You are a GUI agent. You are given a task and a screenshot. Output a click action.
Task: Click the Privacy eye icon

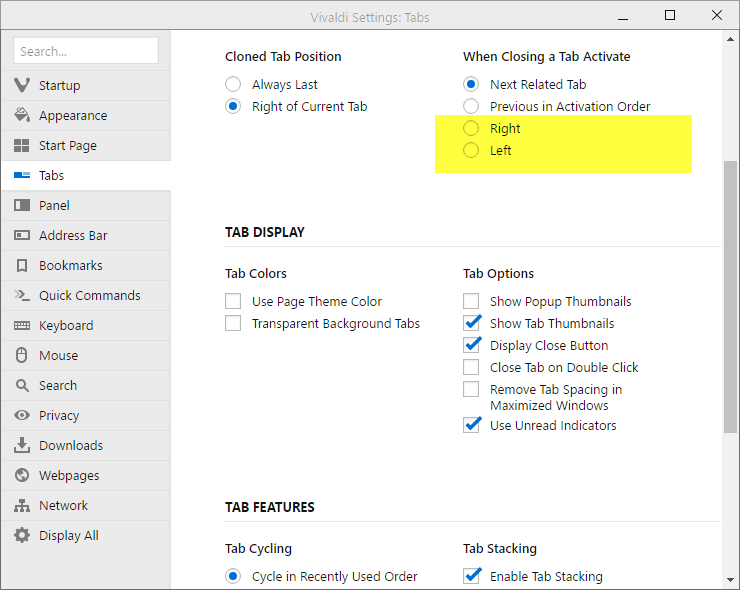click(22, 415)
